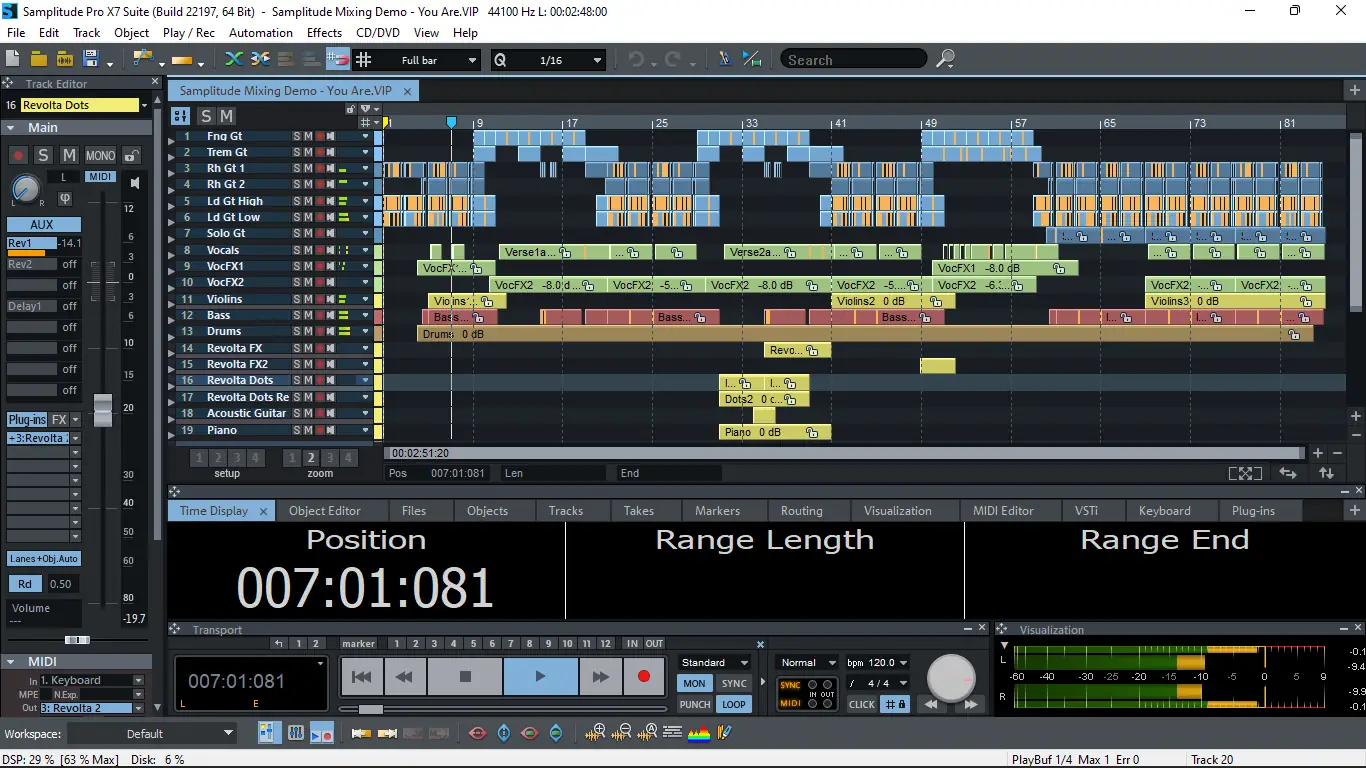Click the grid hash icon beside Full bar

(364, 60)
